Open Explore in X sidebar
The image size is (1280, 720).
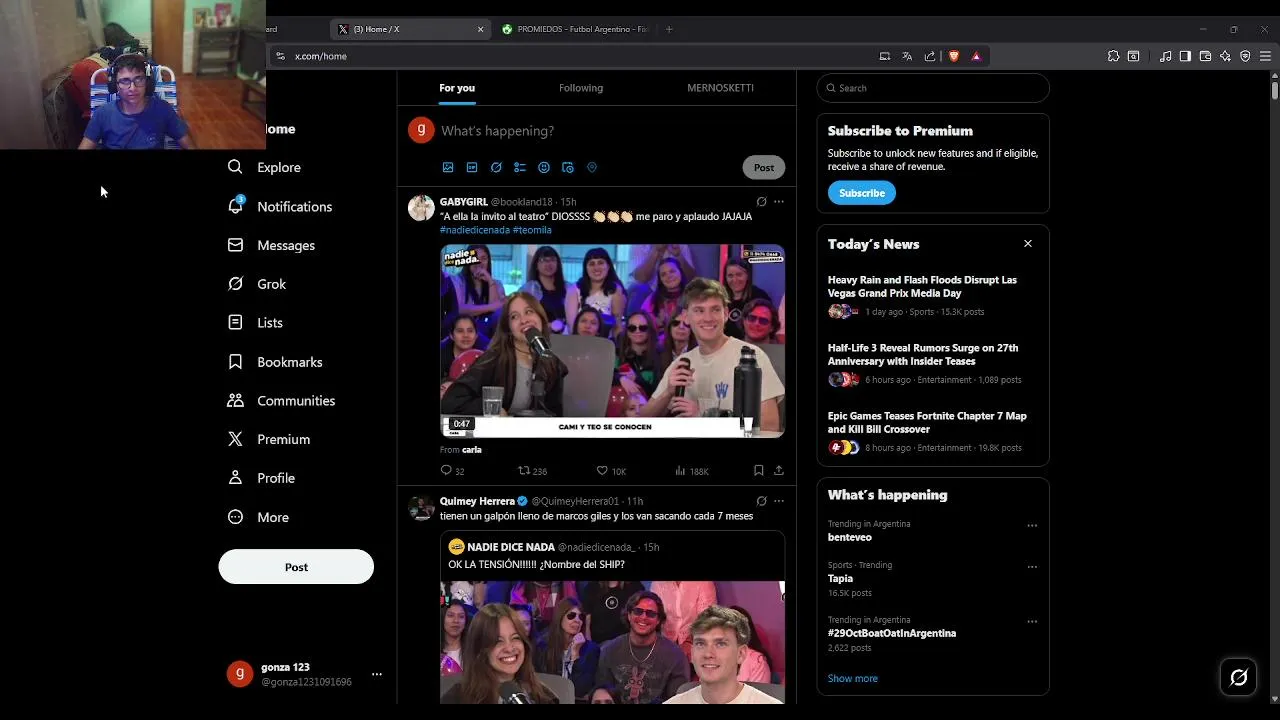pos(264,167)
